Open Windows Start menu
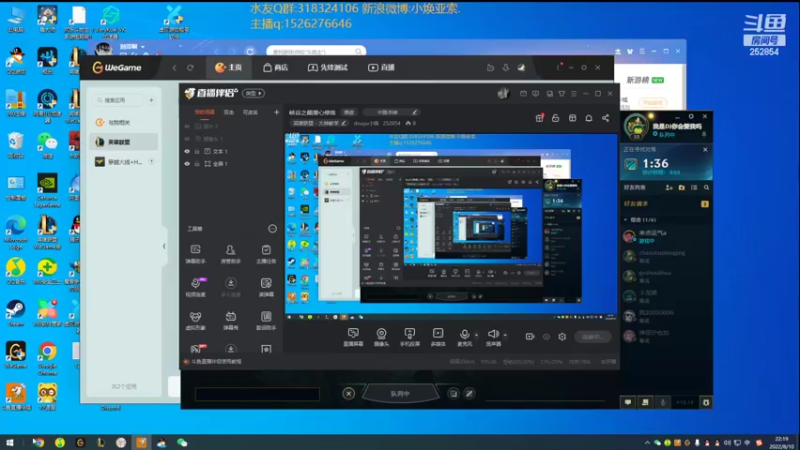The height and width of the screenshot is (450, 800). coord(10,442)
